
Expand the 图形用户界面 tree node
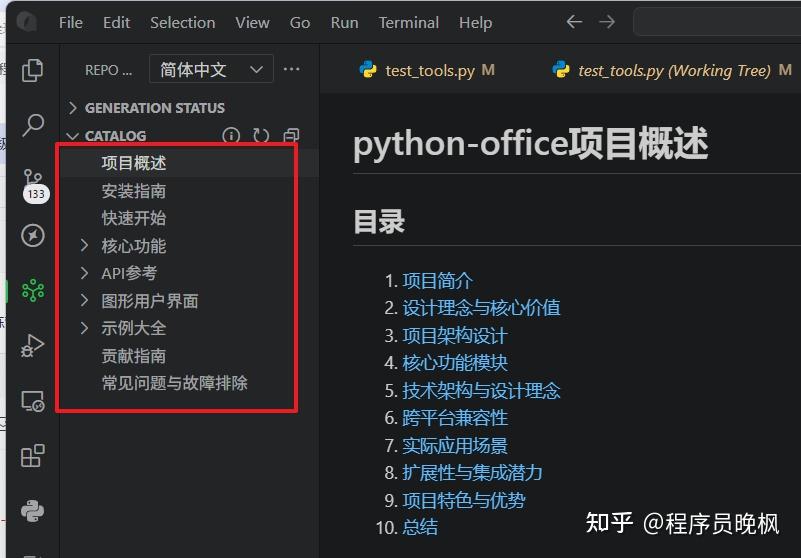[x=84, y=300]
